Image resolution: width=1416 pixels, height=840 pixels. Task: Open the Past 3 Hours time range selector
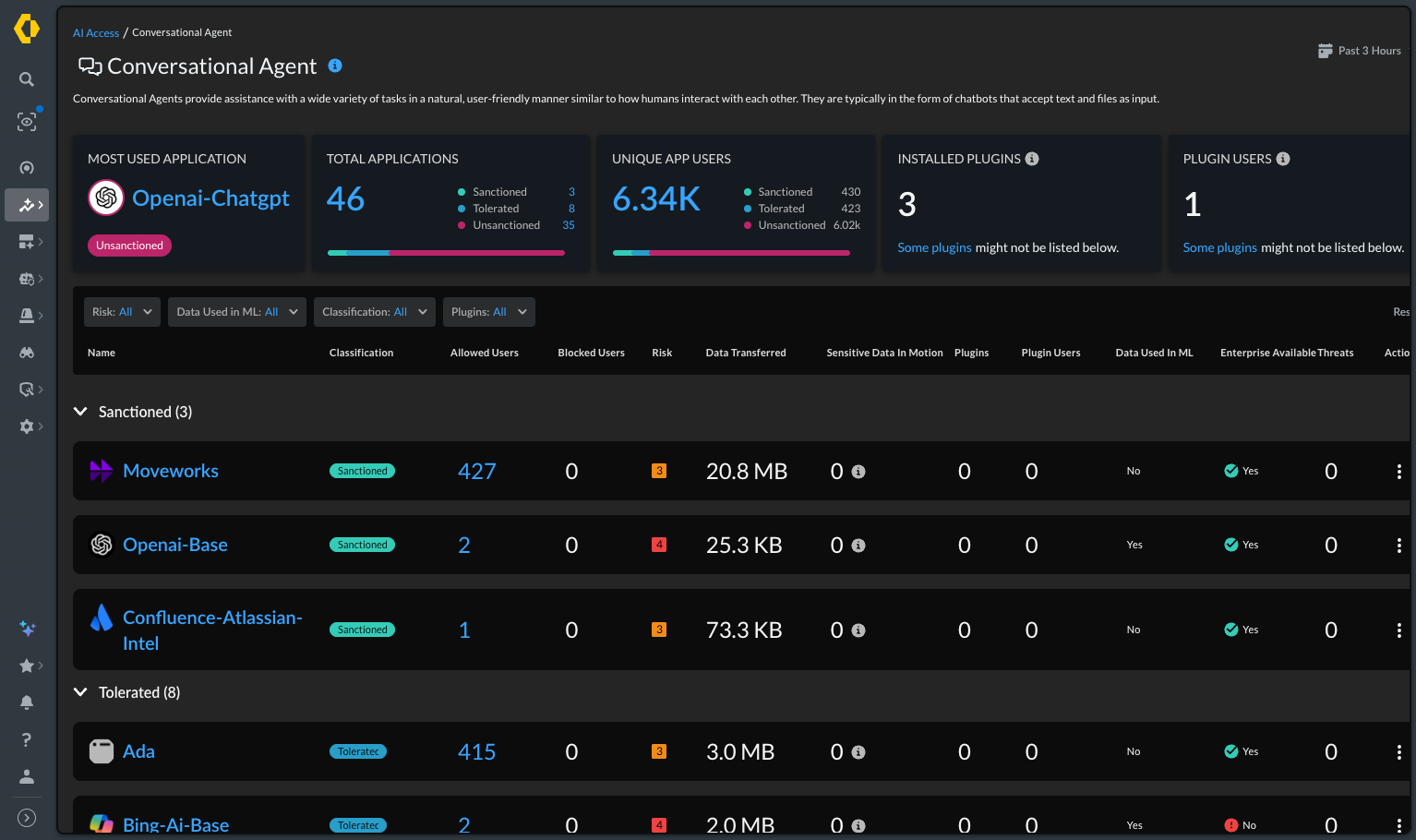[x=1360, y=51]
